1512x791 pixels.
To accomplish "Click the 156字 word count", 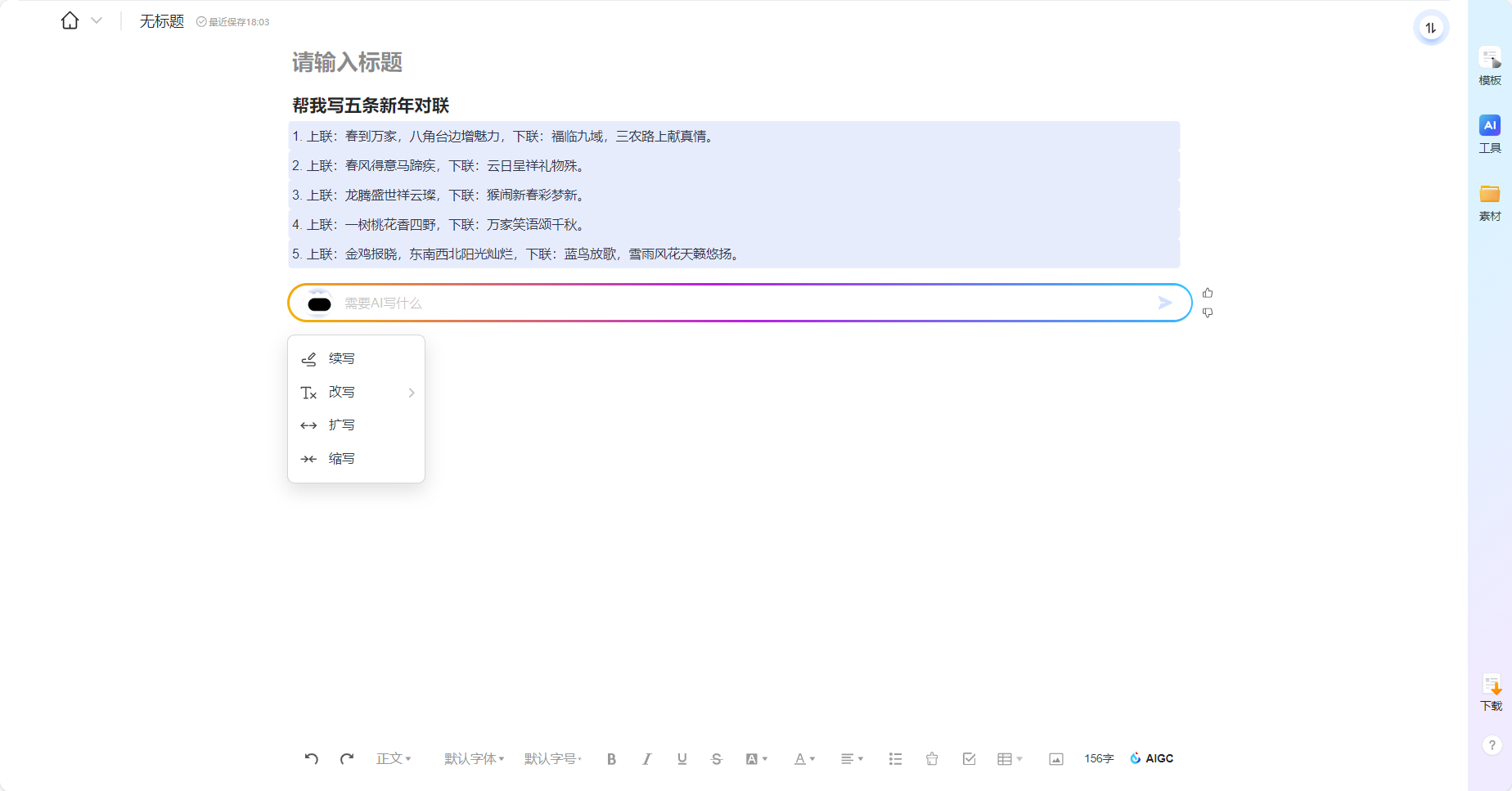I will click(x=1098, y=758).
